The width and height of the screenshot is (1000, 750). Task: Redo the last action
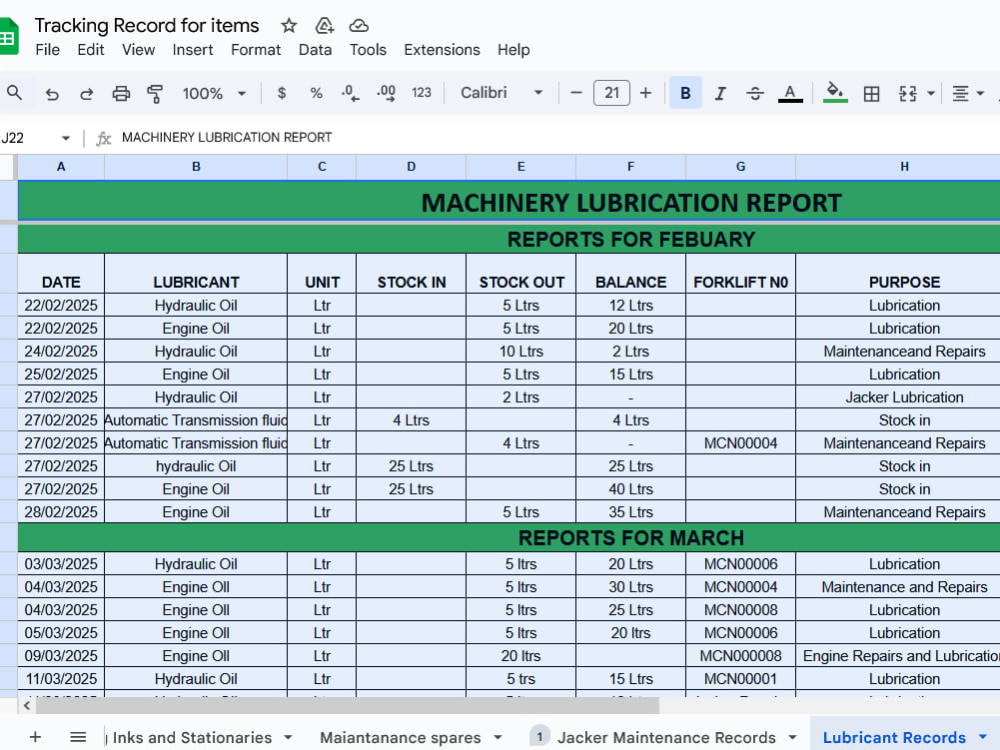point(86,94)
